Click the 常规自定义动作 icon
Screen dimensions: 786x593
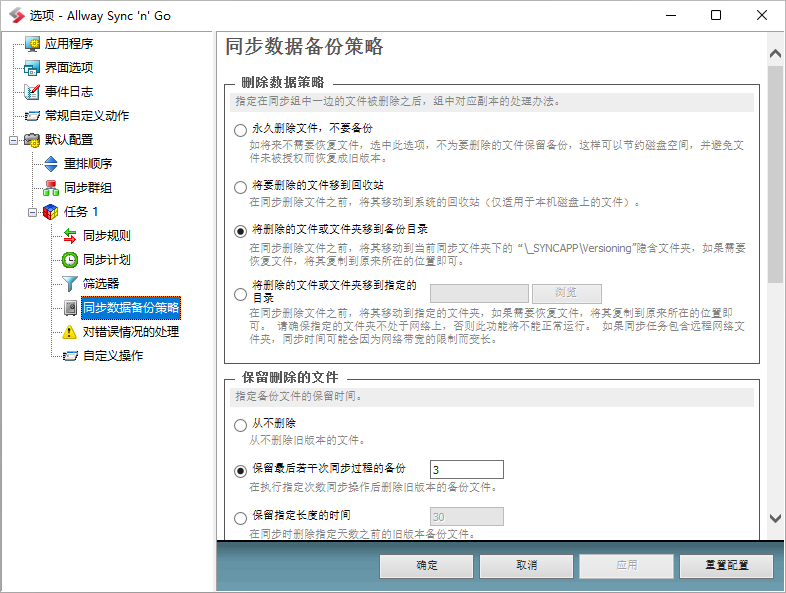(32, 116)
